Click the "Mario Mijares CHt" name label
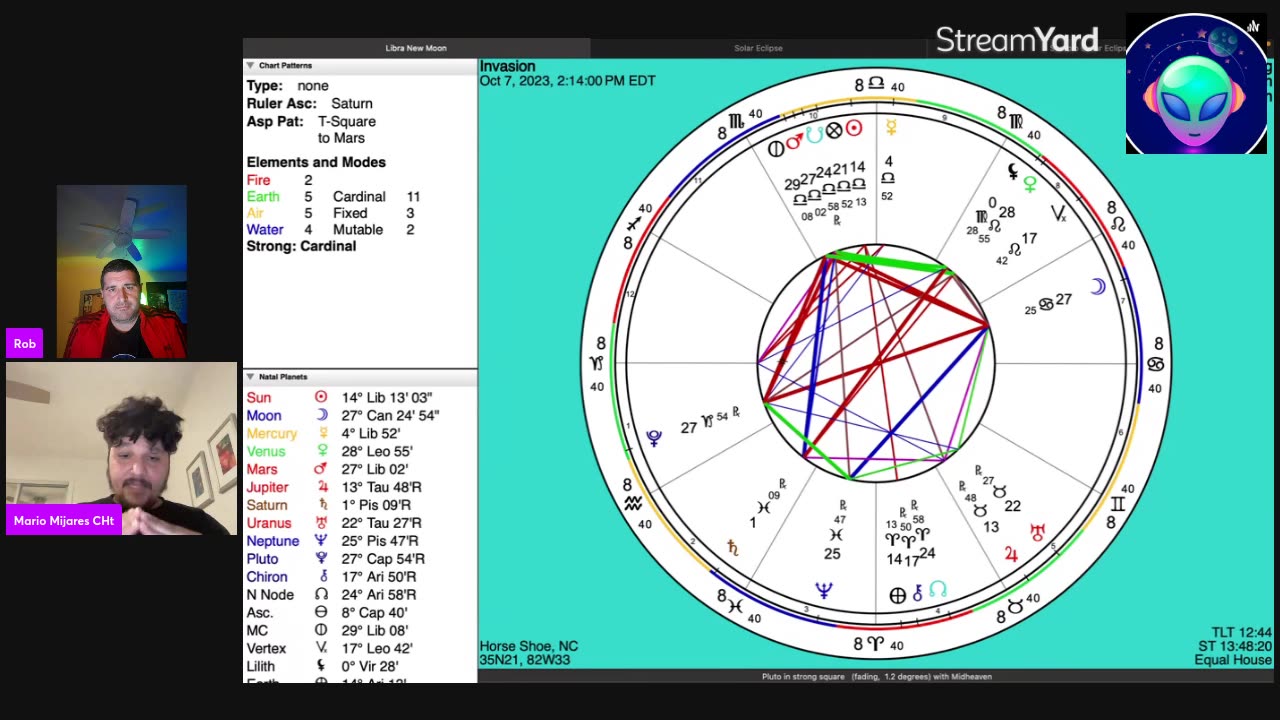This screenshot has height=720, width=1280. tap(64, 521)
